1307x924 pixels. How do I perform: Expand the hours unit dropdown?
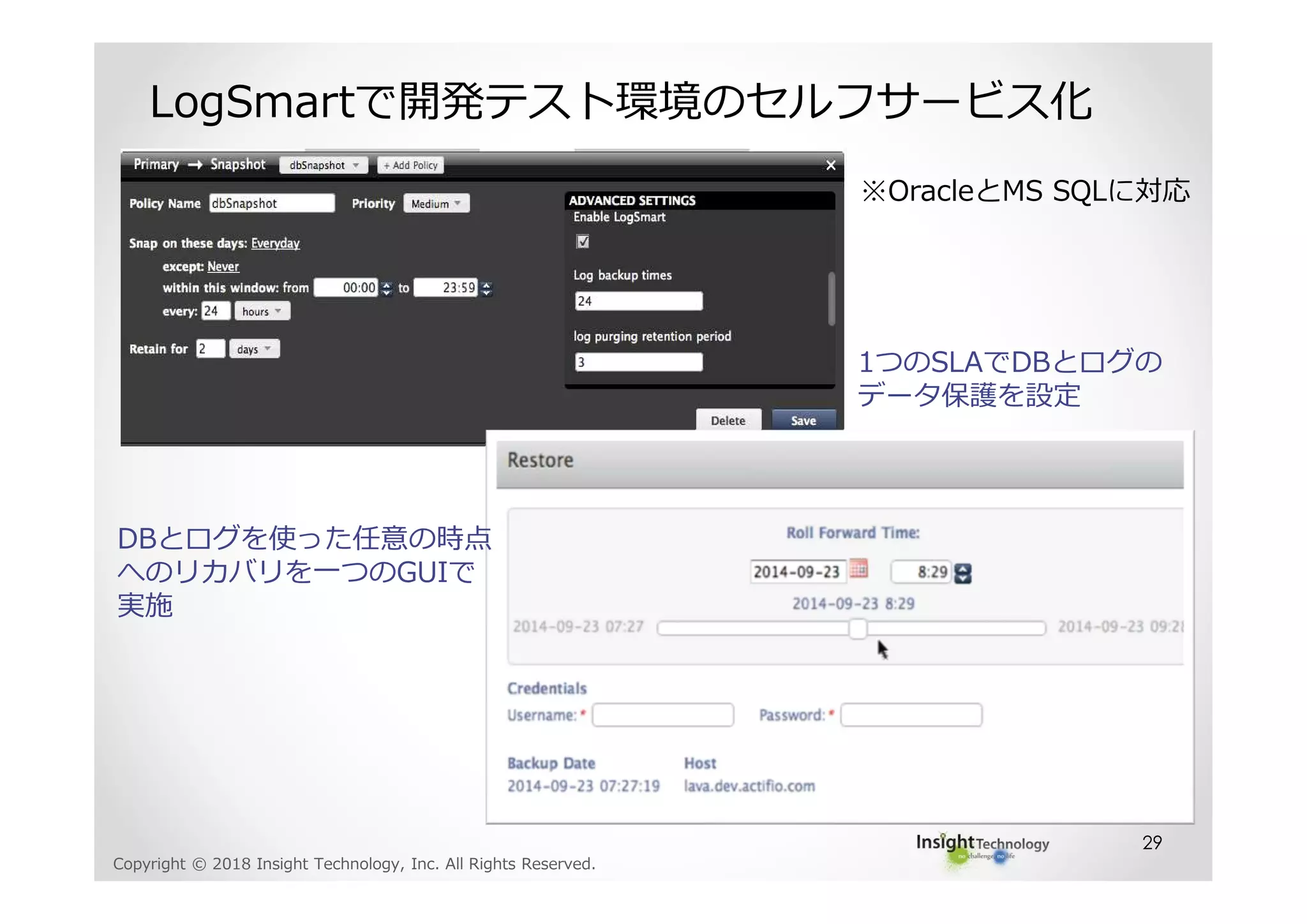click(262, 311)
